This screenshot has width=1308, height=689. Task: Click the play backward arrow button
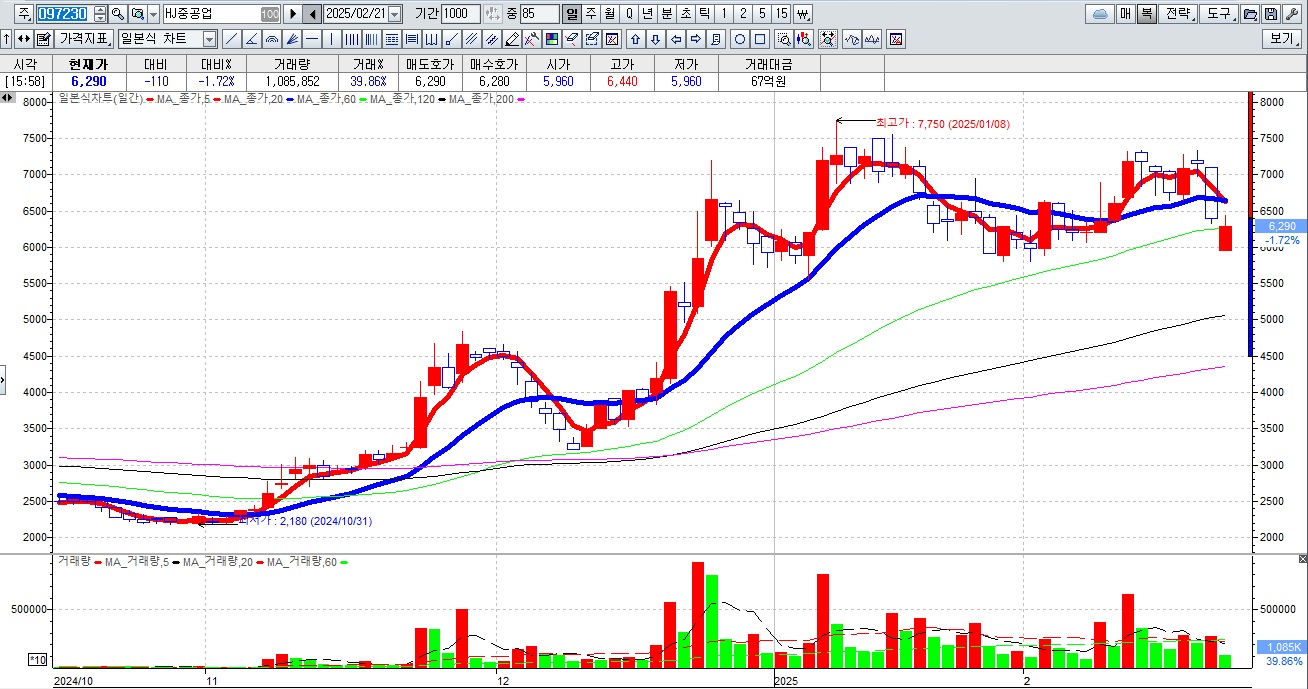click(x=312, y=14)
